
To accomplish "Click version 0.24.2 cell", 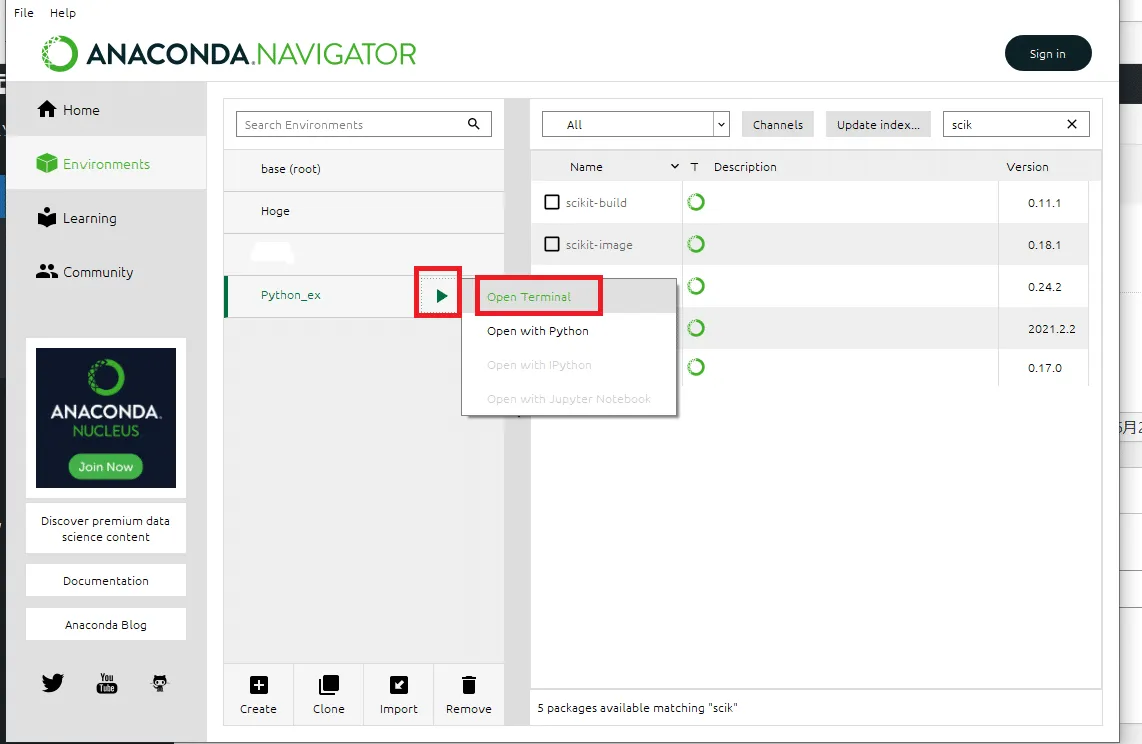I will pyautogui.click(x=1044, y=287).
